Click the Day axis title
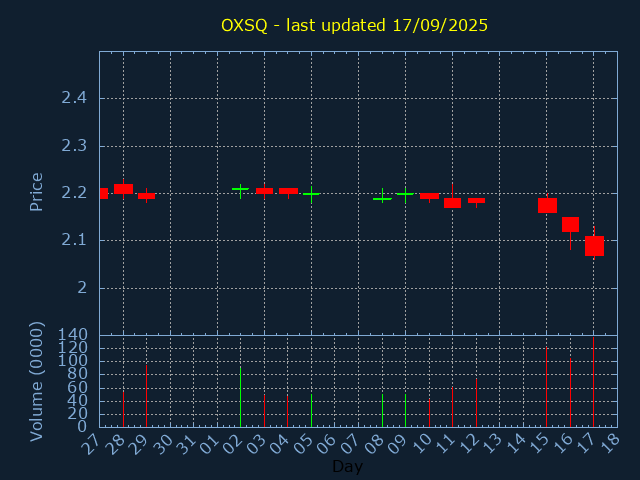The height and width of the screenshot is (480, 640). point(347,466)
